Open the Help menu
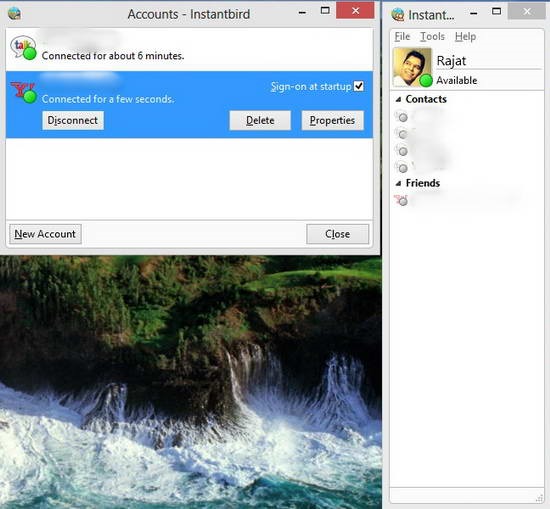This screenshot has width=550, height=509. click(x=465, y=36)
